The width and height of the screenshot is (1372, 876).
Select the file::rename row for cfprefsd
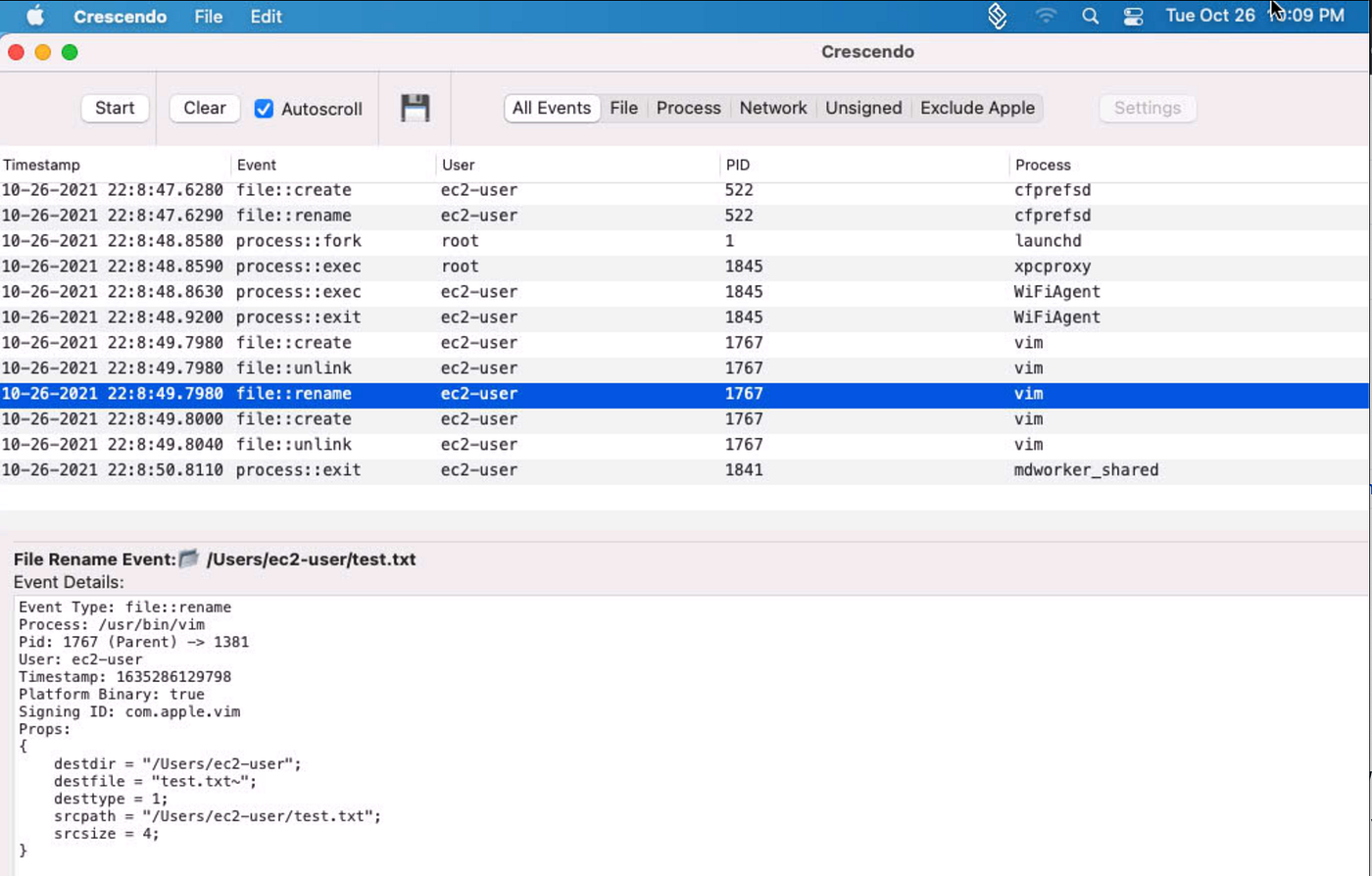[x=686, y=216]
